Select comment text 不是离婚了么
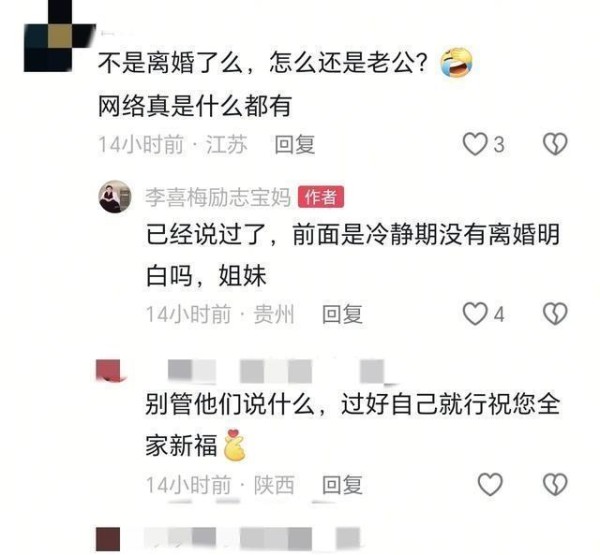The image size is (600, 555). click(x=171, y=63)
